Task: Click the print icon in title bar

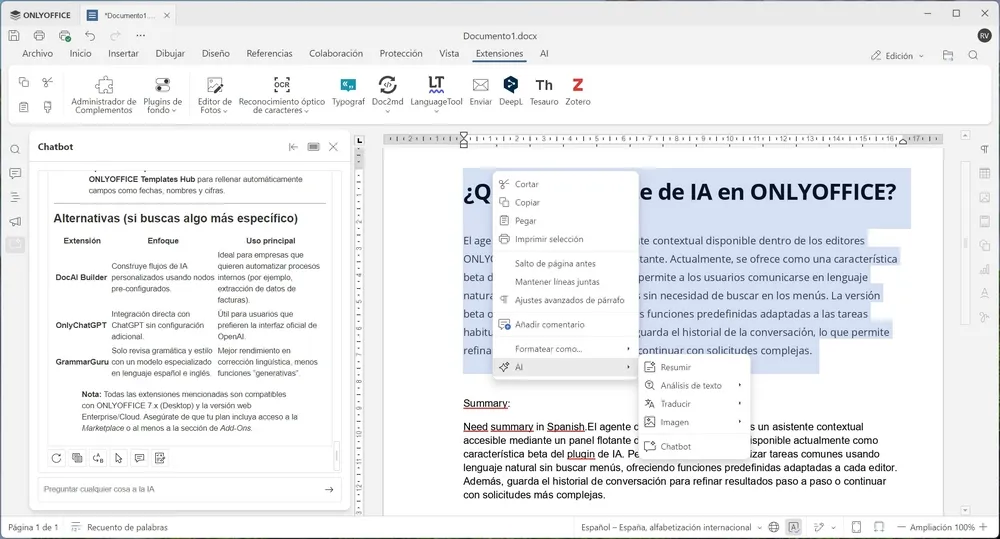Action: (40, 36)
